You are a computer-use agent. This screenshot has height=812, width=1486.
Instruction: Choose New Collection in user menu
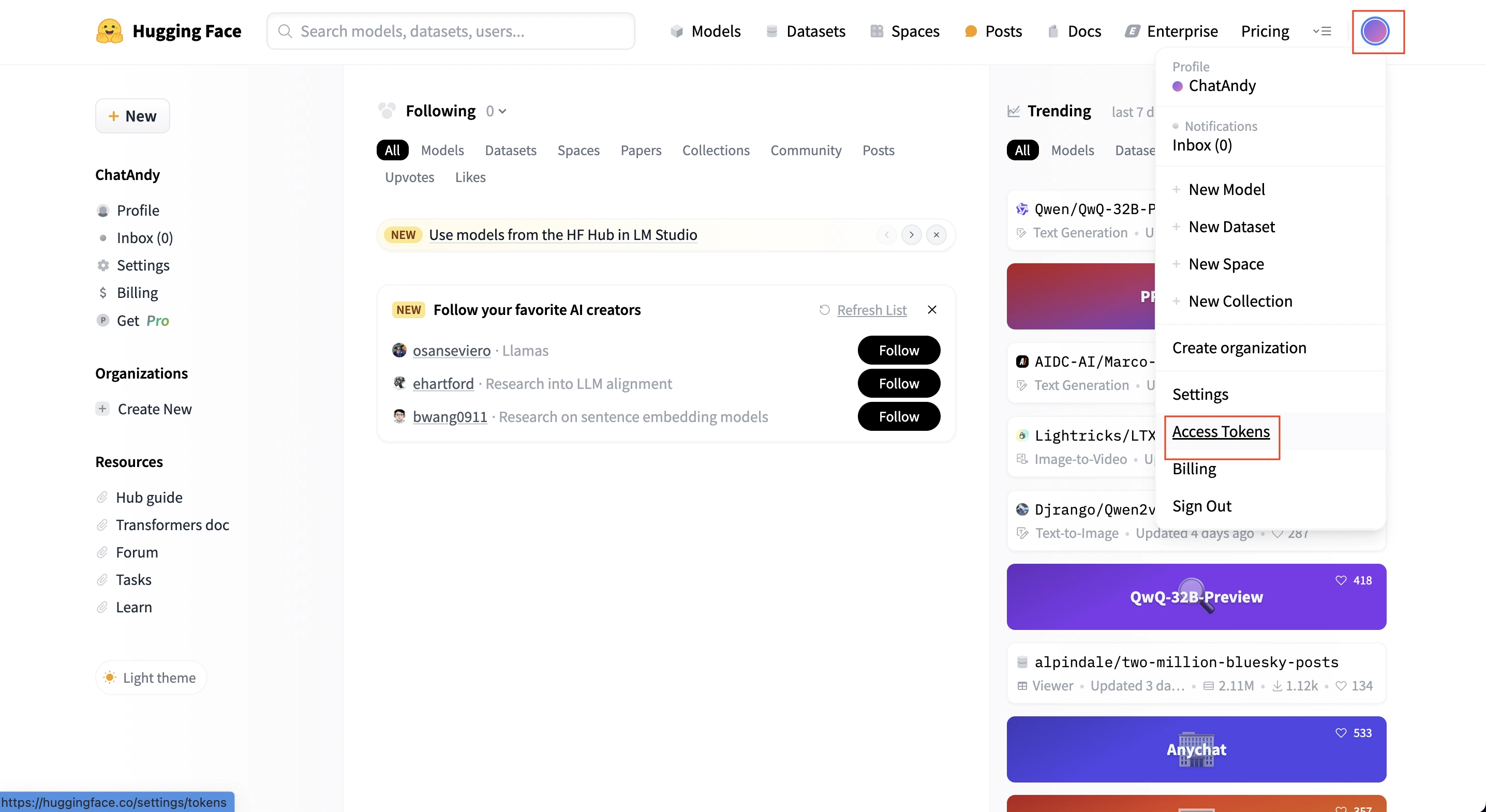pyautogui.click(x=1240, y=302)
